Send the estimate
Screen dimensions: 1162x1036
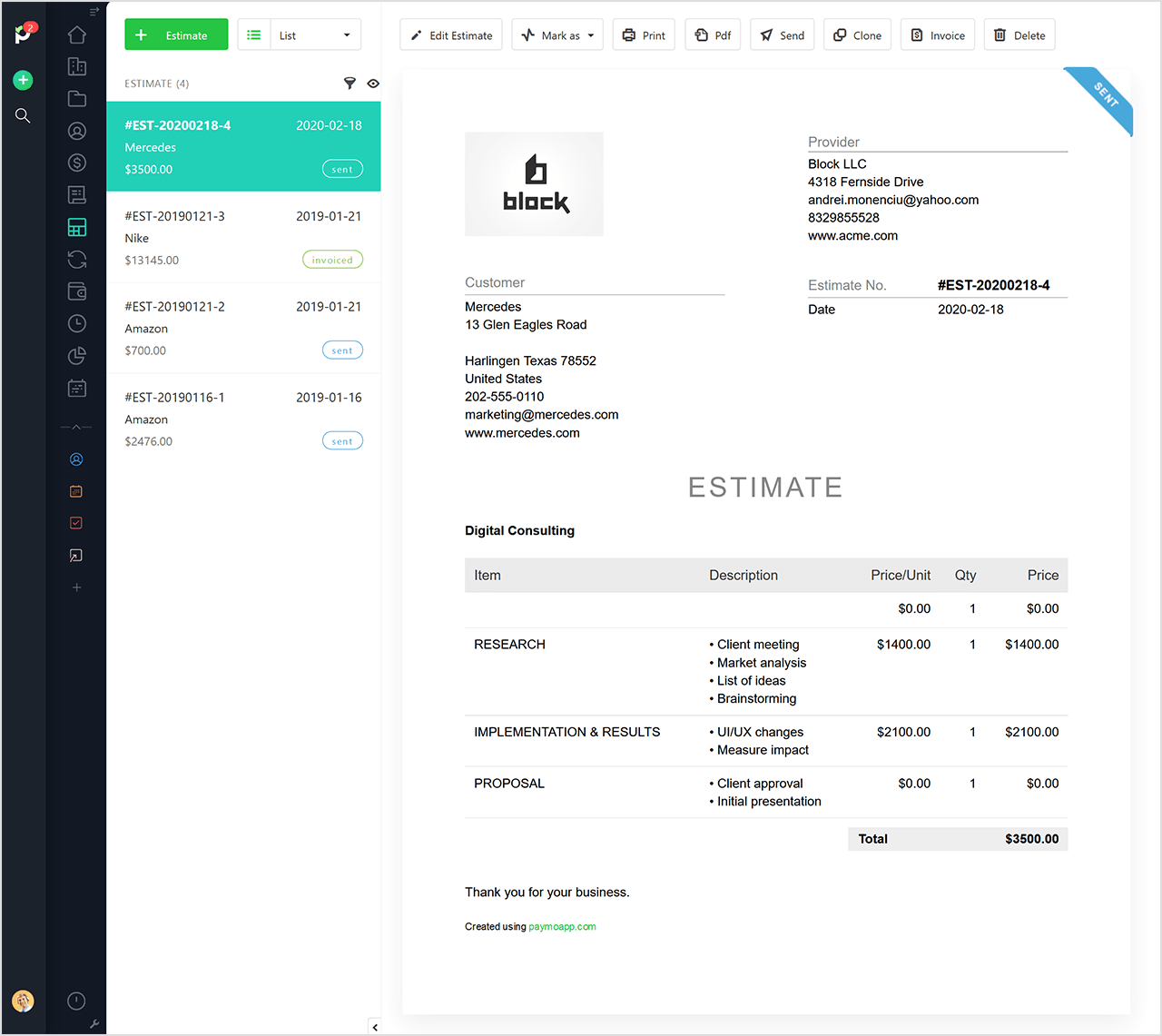click(783, 35)
